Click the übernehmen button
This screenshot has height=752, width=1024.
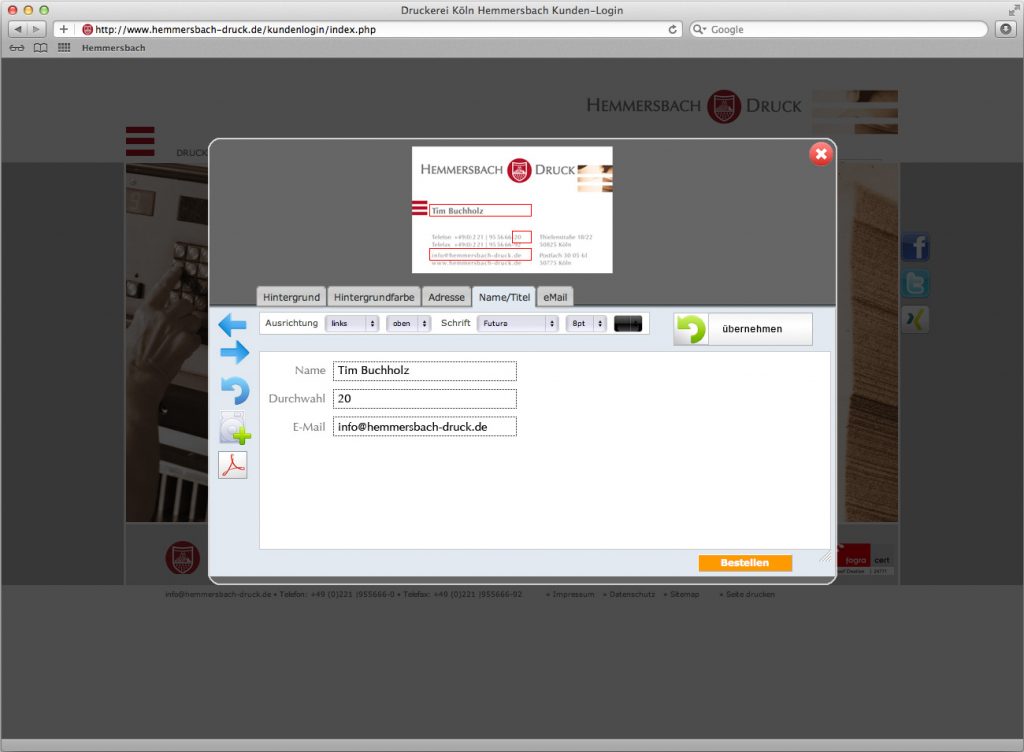pos(743,329)
